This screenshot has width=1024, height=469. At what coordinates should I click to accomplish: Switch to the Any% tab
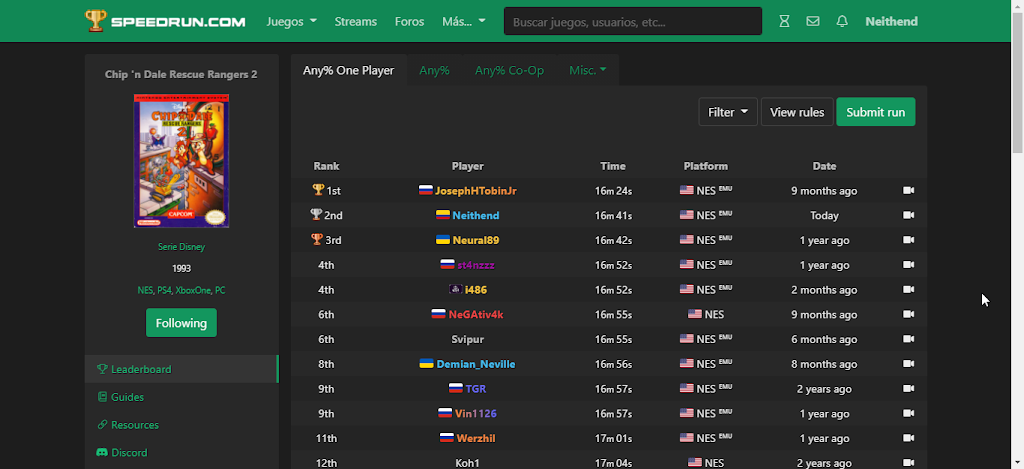434,70
